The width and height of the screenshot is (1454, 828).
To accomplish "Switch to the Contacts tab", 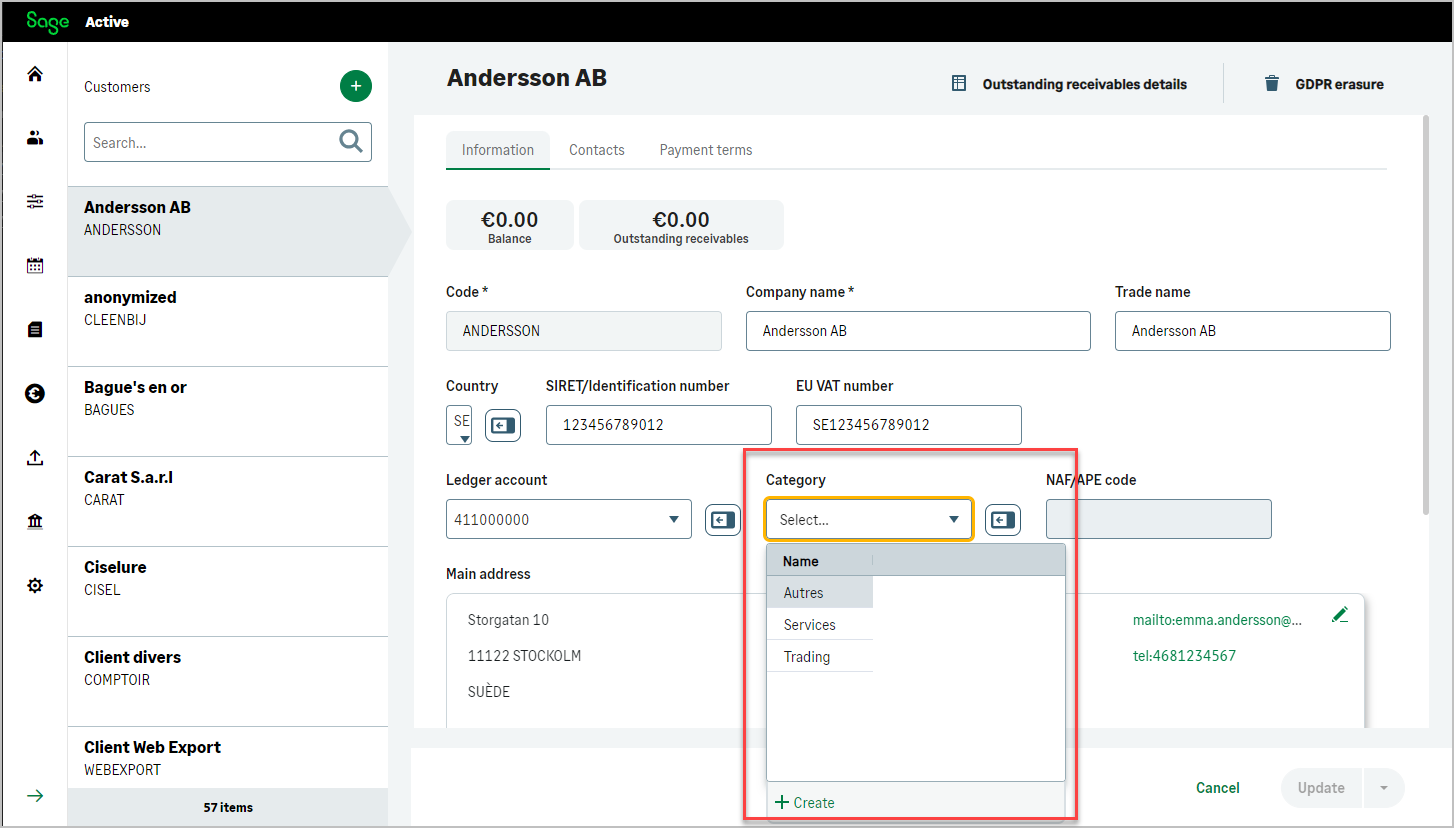I will coord(597,150).
